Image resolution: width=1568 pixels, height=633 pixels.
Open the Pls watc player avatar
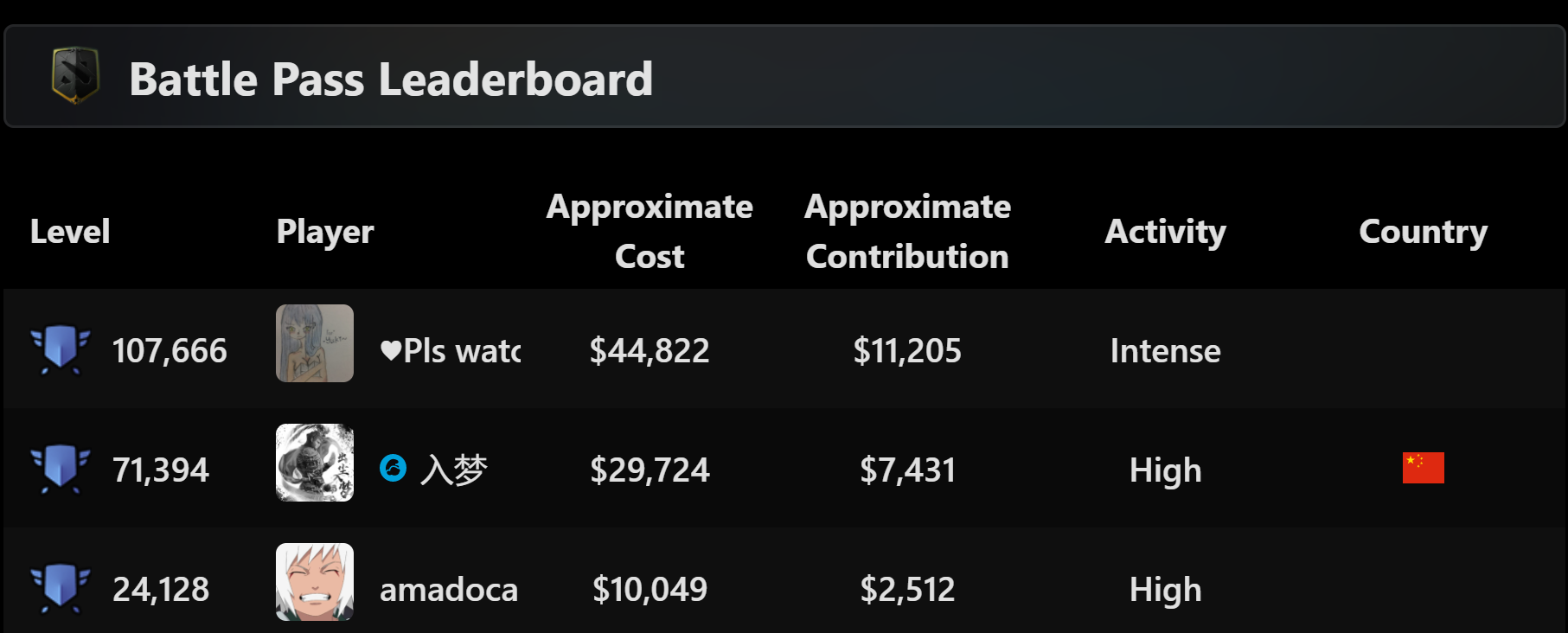click(x=315, y=343)
